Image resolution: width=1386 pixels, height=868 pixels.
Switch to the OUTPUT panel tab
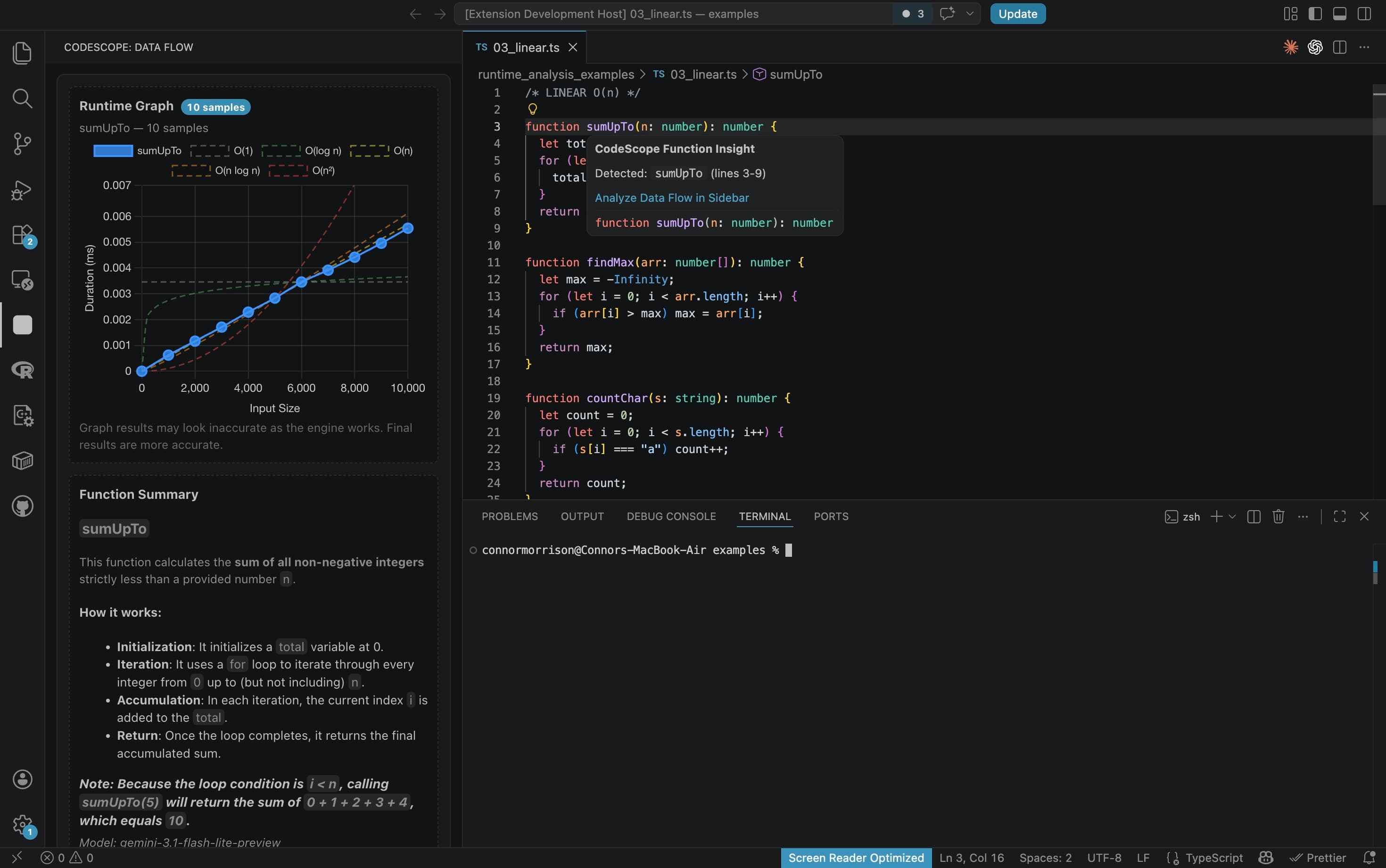tap(582, 516)
